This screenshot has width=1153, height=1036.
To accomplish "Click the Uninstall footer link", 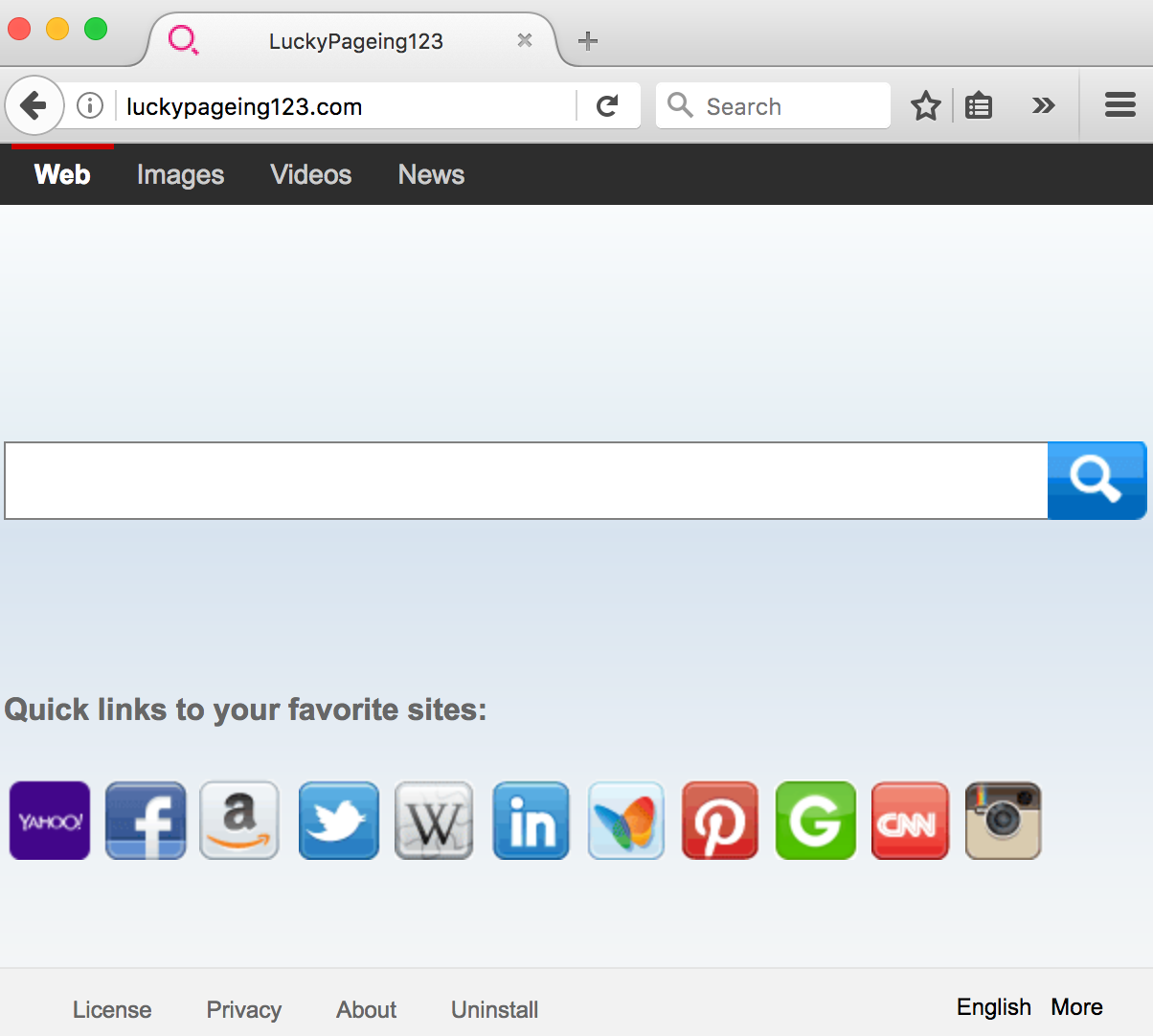I will pos(494,1009).
